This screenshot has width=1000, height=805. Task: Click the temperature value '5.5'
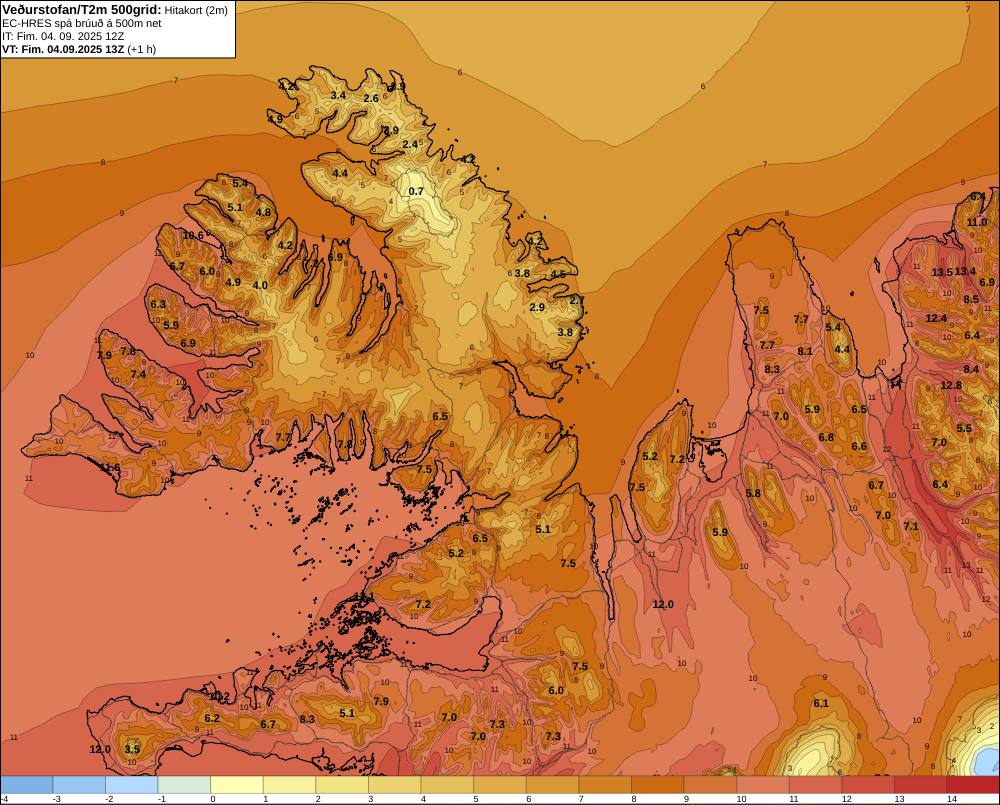pos(964,429)
